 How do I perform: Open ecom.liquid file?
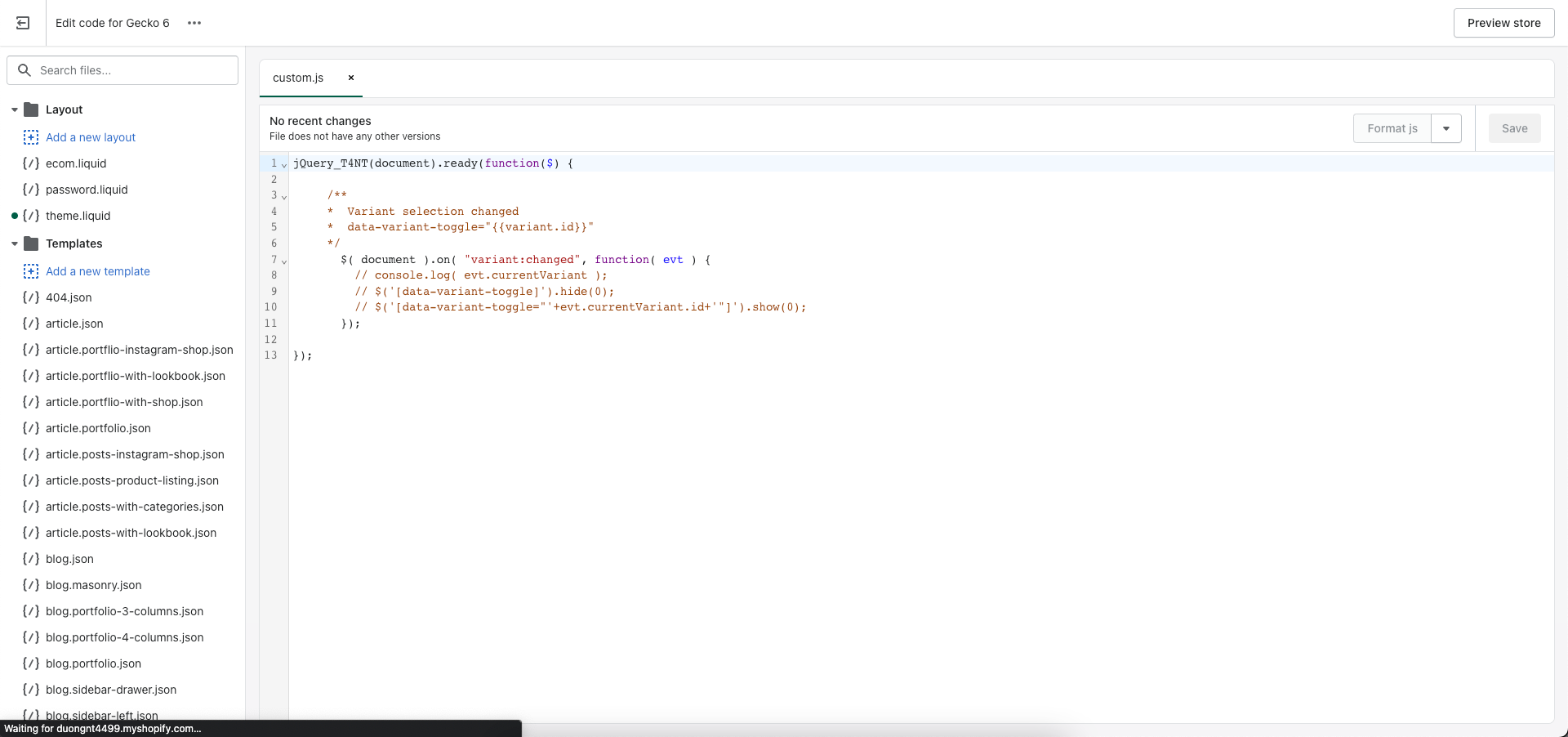click(76, 163)
